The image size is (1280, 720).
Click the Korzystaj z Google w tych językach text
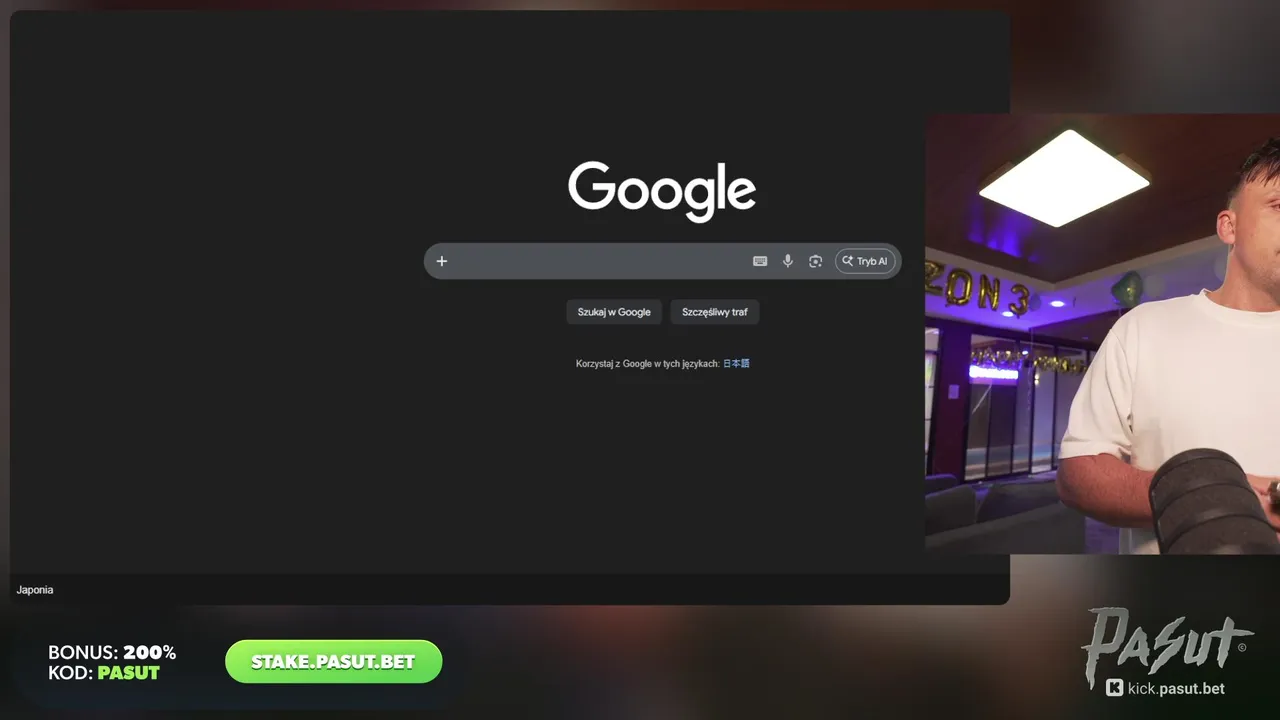[647, 364]
